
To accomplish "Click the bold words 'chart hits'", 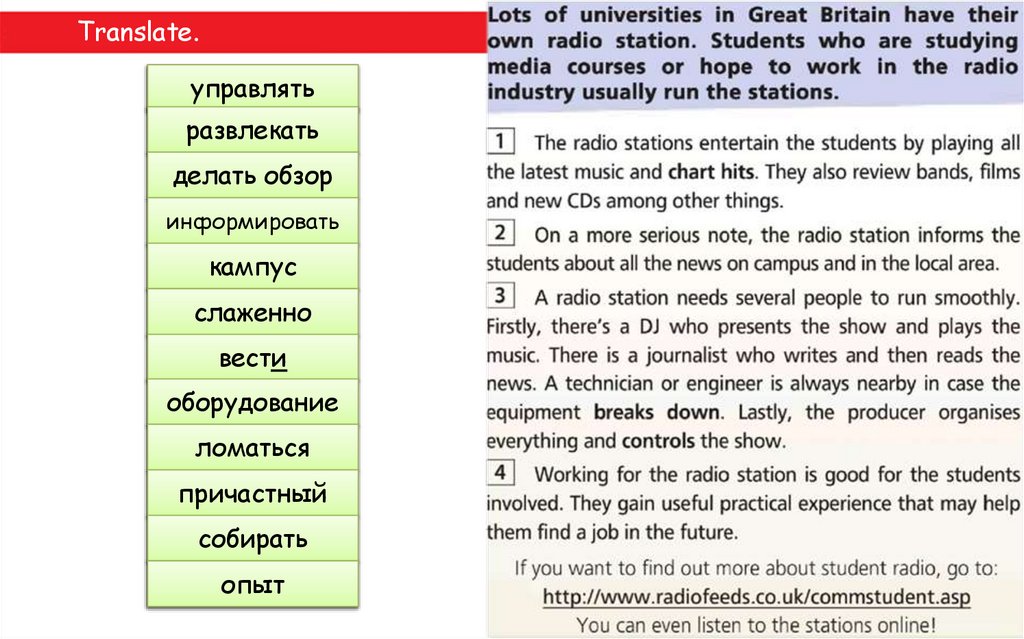I will tap(711, 172).
